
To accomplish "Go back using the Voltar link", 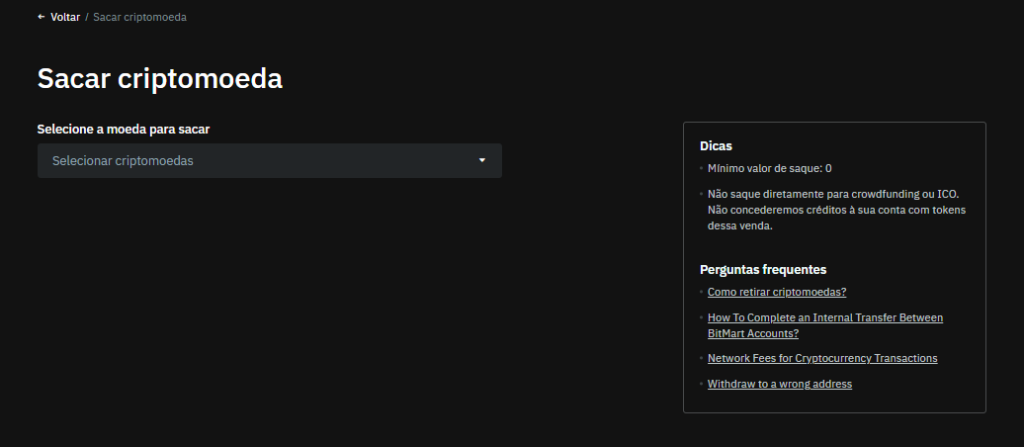I will pyautogui.click(x=65, y=18).
